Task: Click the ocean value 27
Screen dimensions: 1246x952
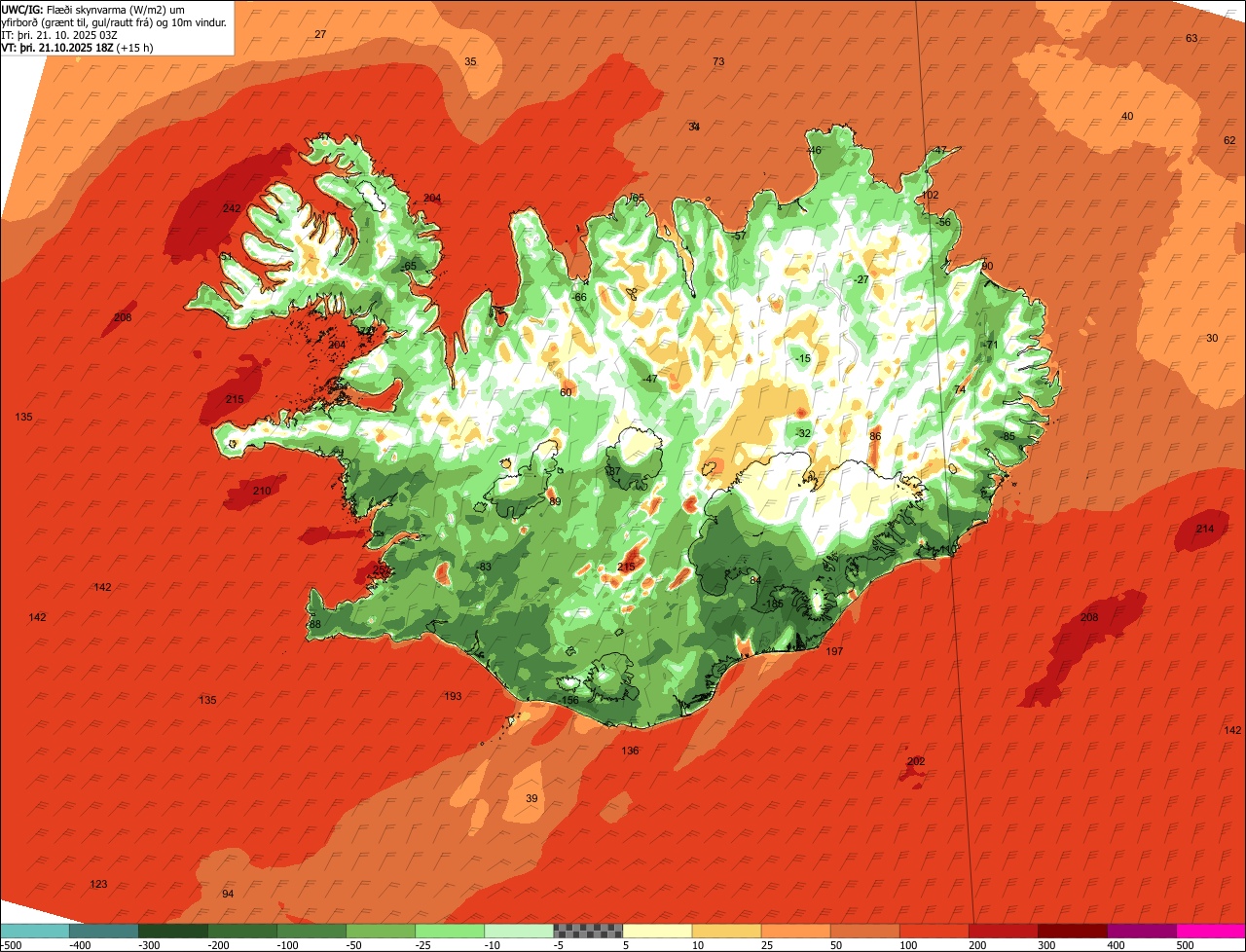Action: [x=320, y=34]
